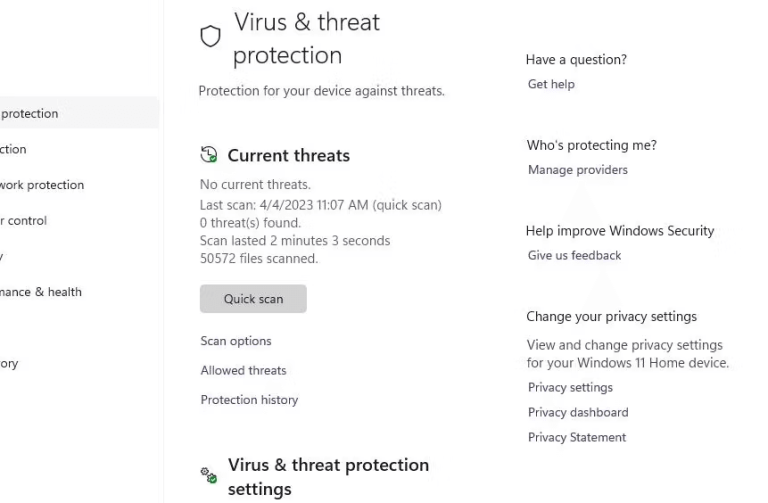
Task: Click the shield icon beside Virus & threat protection title
Action: coord(211,36)
